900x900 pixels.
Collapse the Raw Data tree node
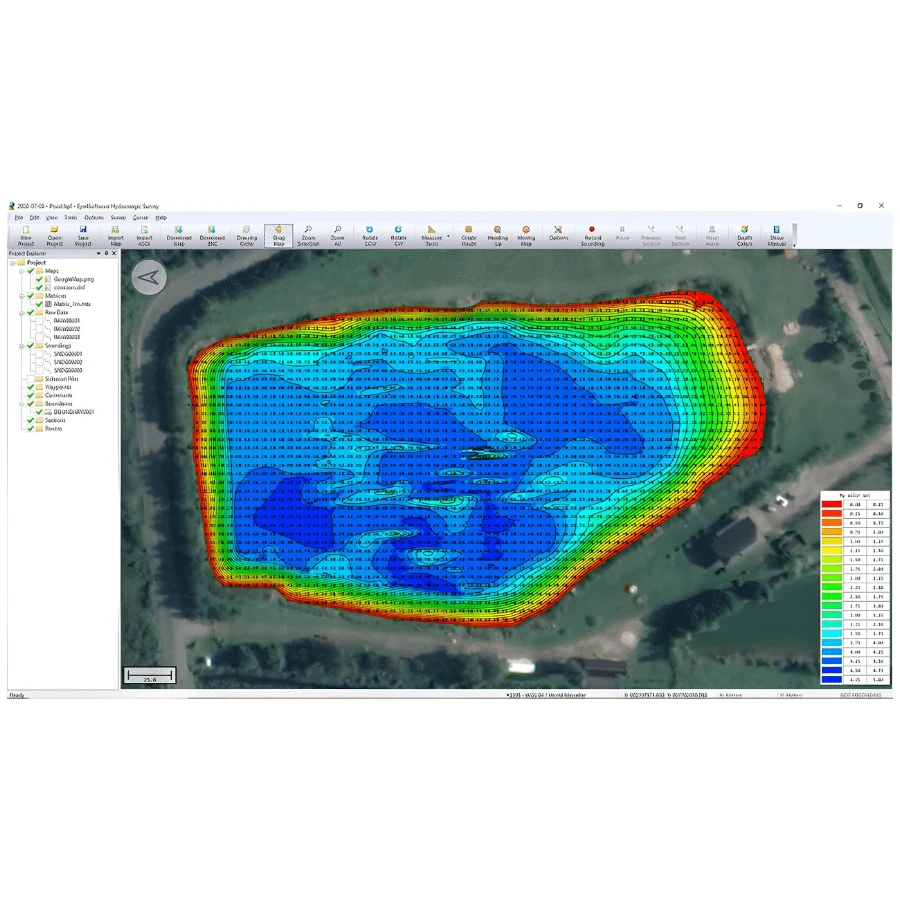(x=22, y=313)
